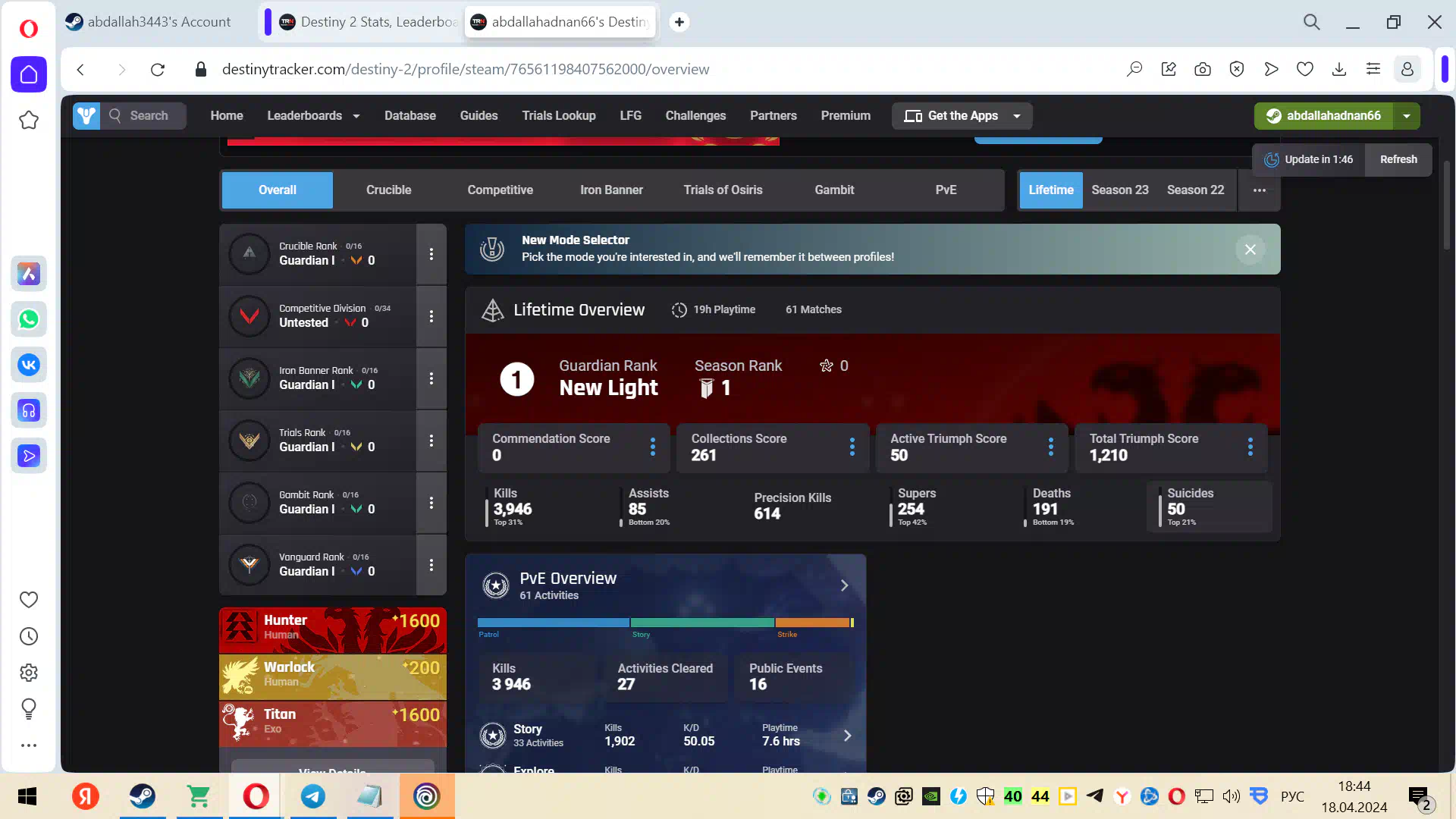This screenshot has height=819, width=1456.
Task: Open the Trials Lookup nav link
Action: [x=559, y=115]
